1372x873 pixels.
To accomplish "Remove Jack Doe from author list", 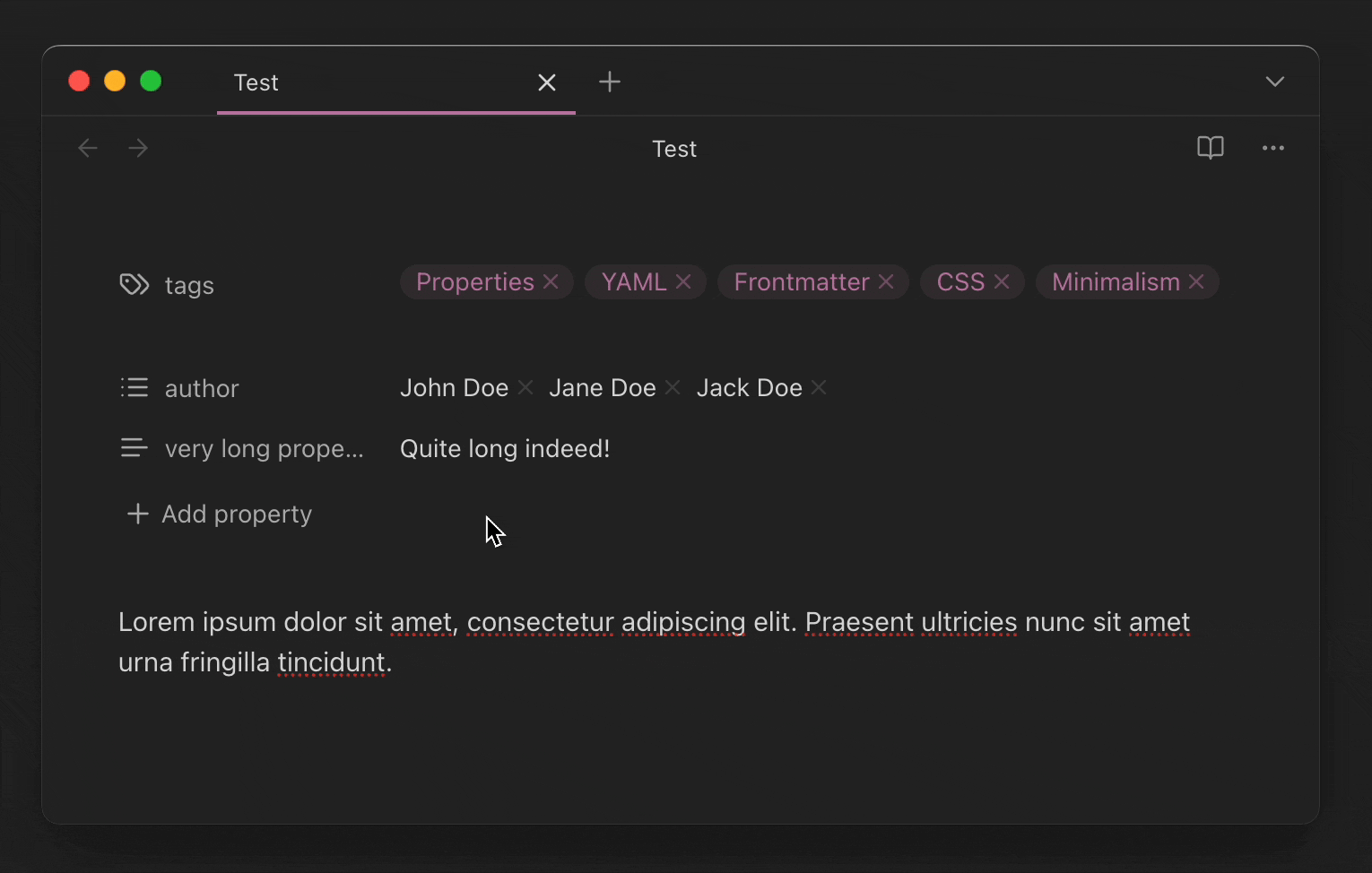I will click(819, 387).
